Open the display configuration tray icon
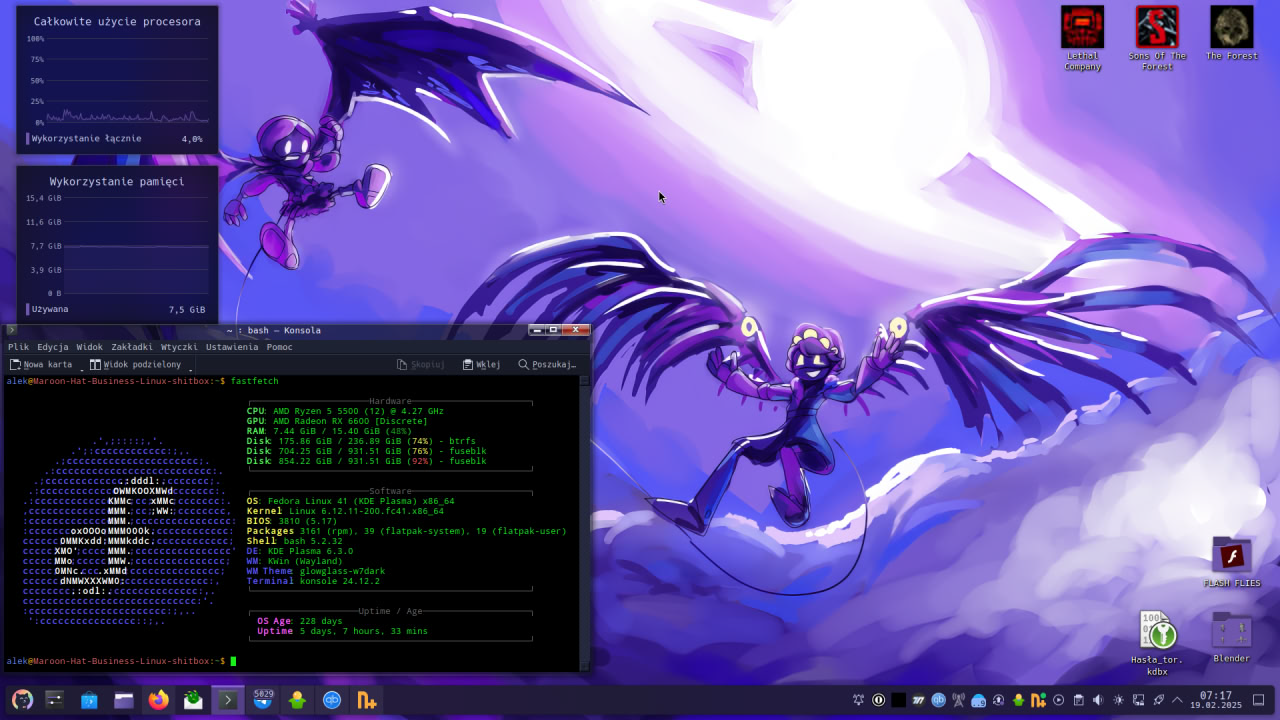Viewport: 1280px width, 720px height. point(1138,700)
